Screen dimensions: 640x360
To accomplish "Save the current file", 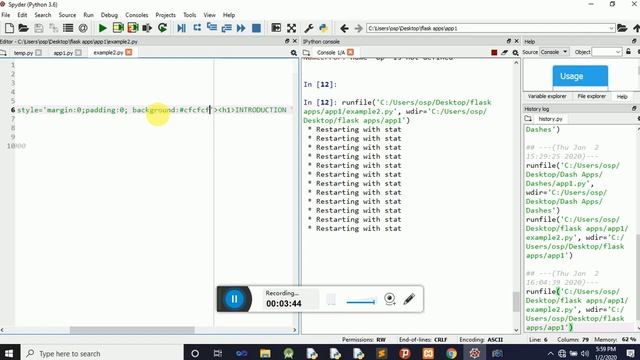I will pos(38,28).
